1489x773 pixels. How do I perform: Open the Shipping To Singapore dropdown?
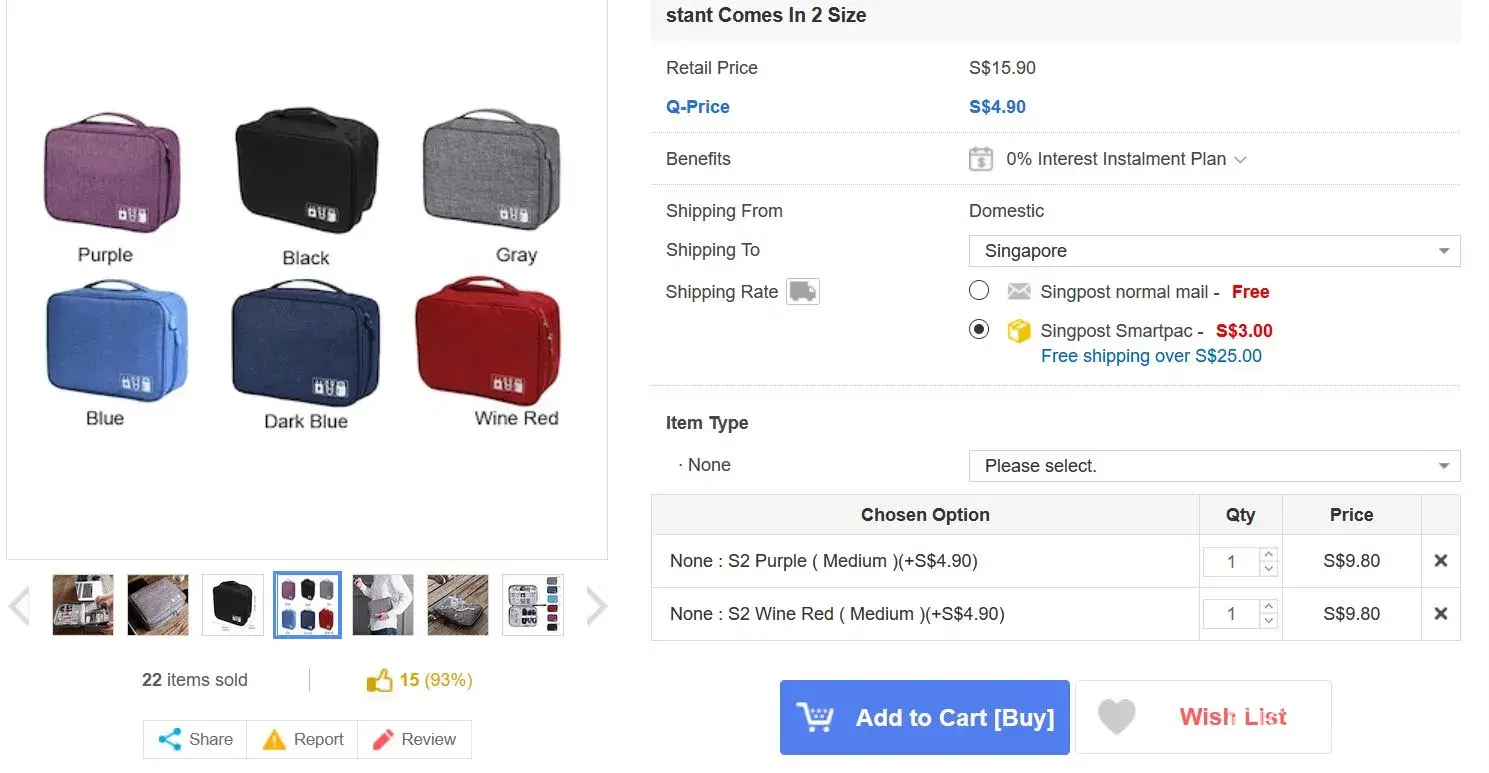point(1214,251)
